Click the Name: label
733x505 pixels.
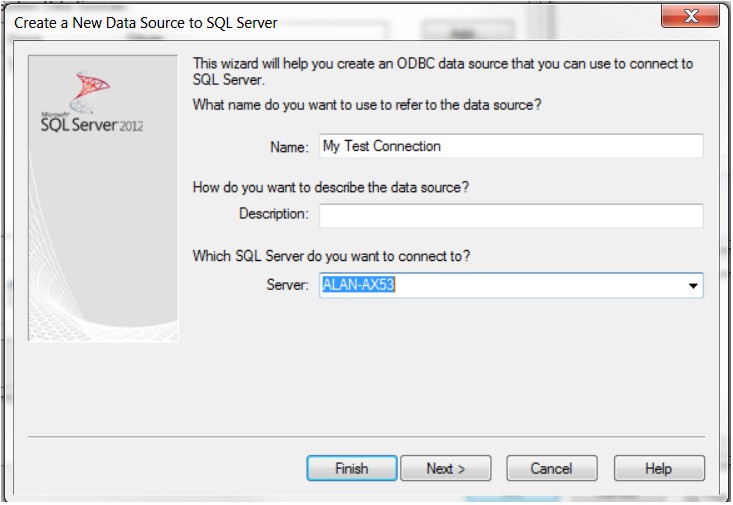pyautogui.click(x=289, y=147)
